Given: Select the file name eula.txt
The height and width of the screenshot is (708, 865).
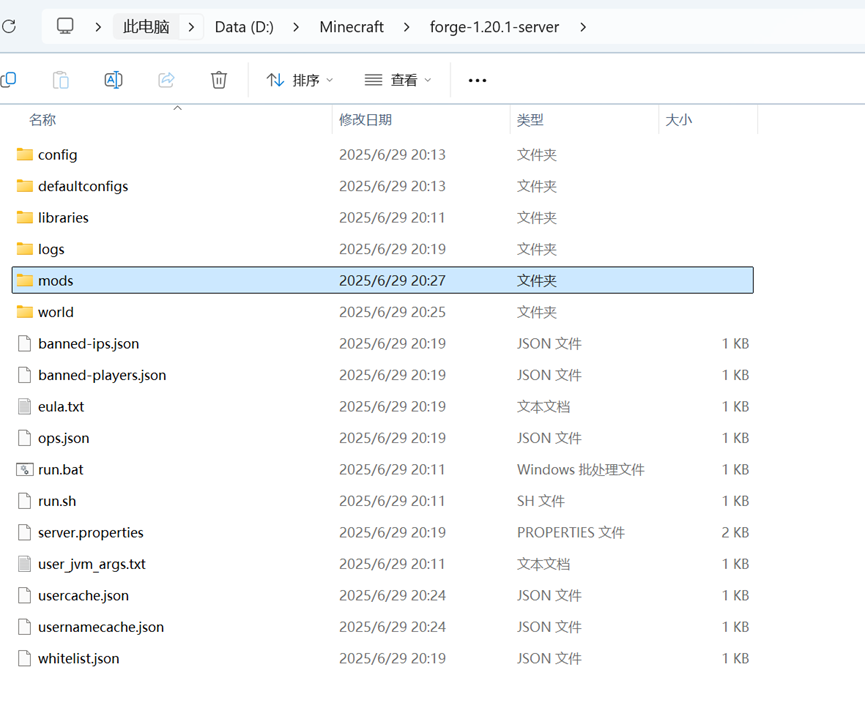Looking at the screenshot, I should (61, 407).
